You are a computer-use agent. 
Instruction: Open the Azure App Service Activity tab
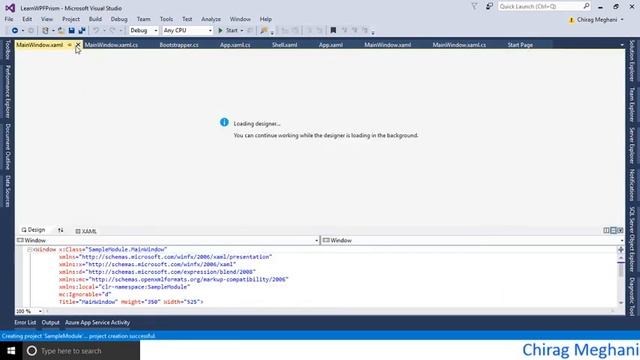point(98,322)
